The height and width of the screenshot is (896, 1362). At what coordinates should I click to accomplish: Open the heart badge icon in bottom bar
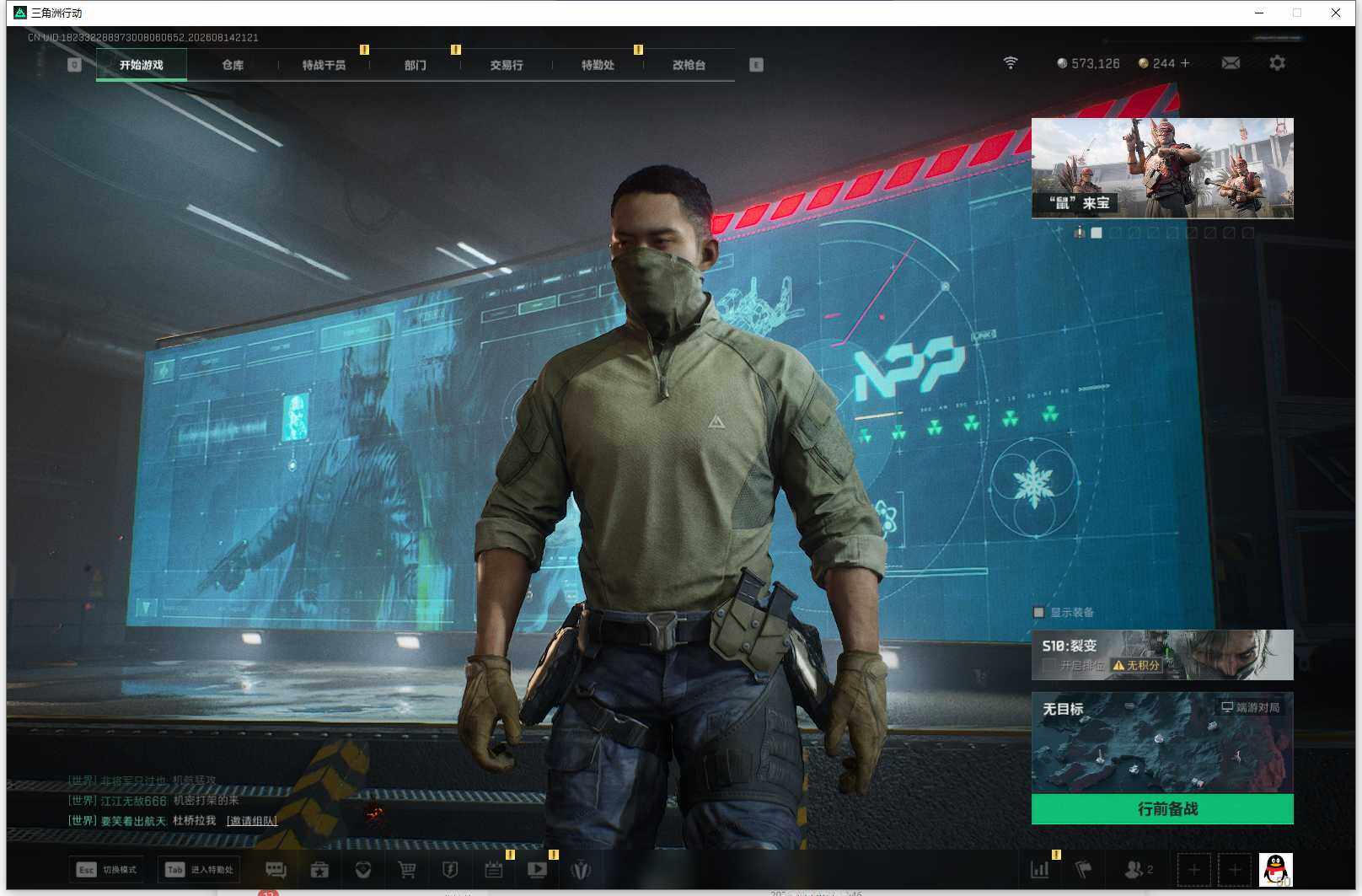(363, 870)
